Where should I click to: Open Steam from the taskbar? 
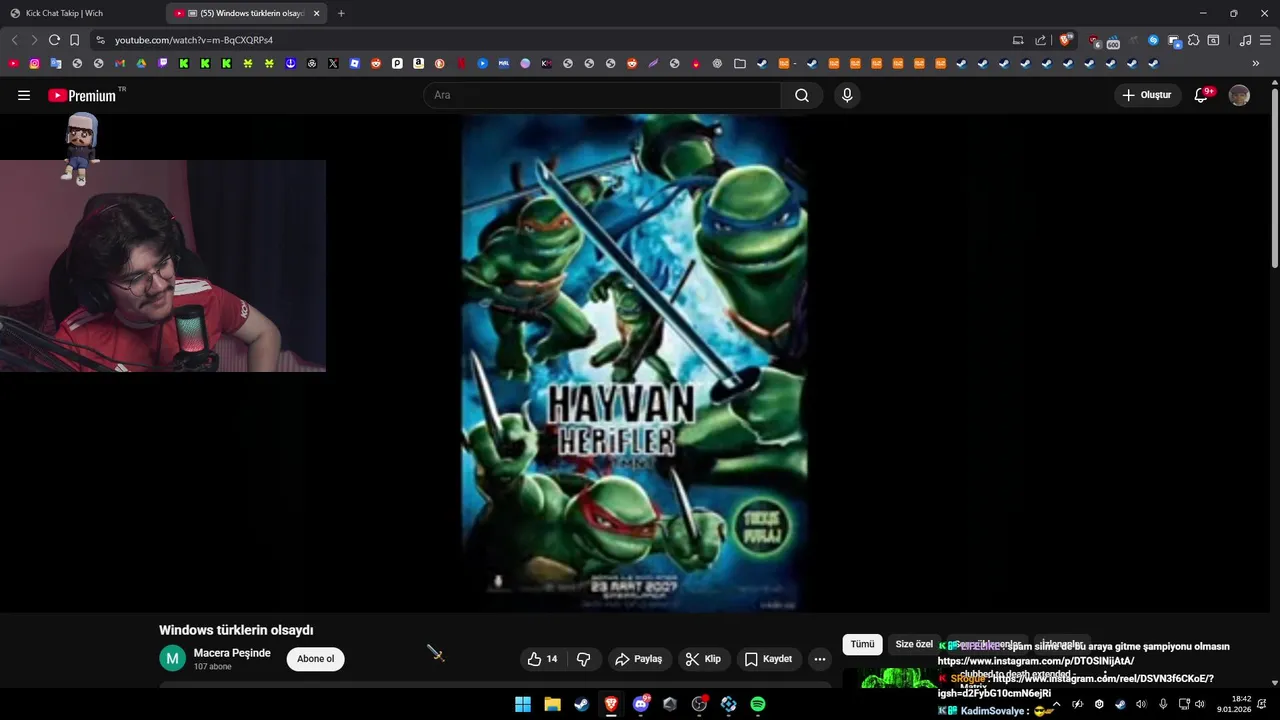click(x=581, y=704)
